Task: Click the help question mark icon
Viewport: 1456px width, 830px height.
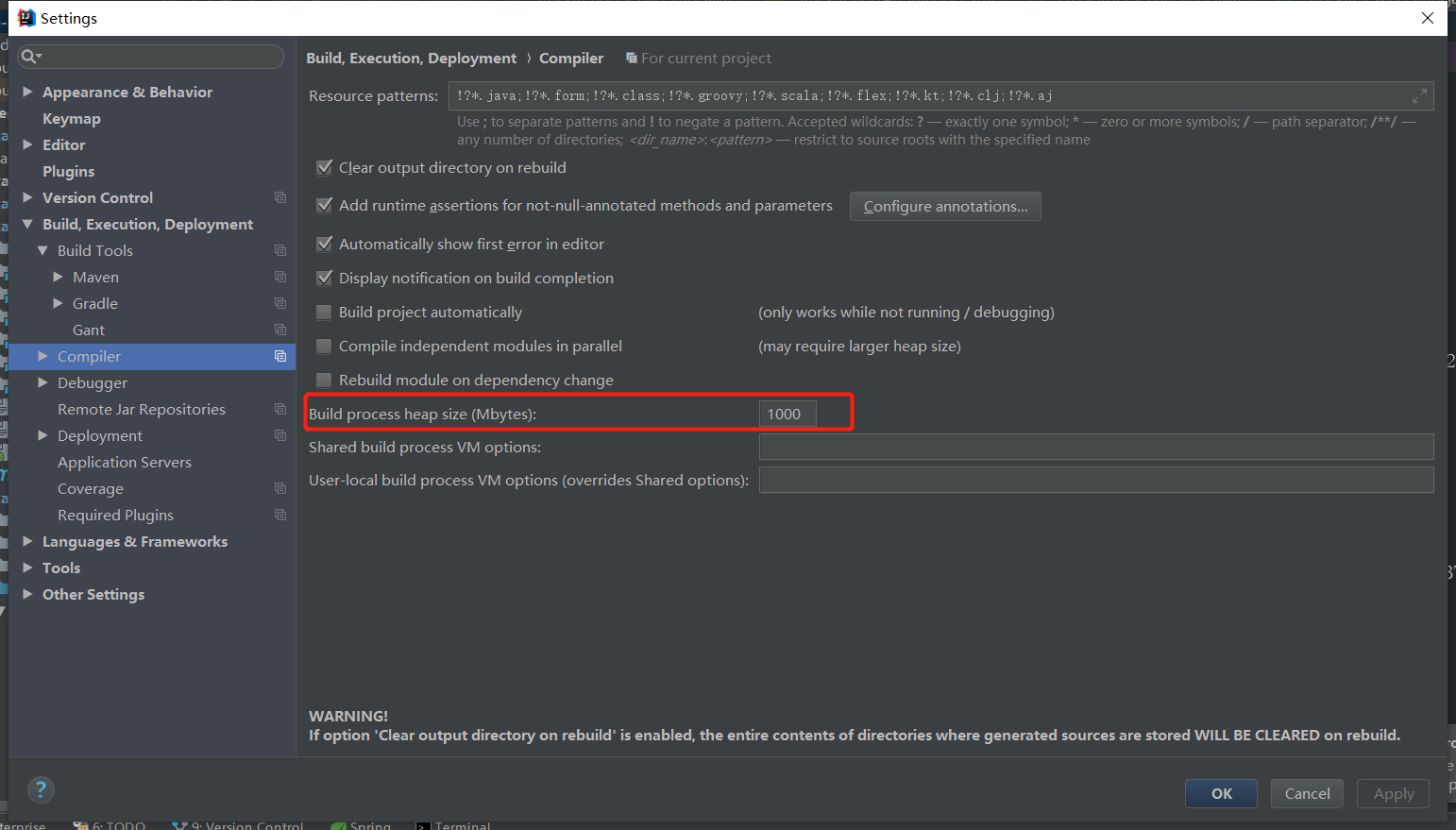Action: click(x=41, y=789)
